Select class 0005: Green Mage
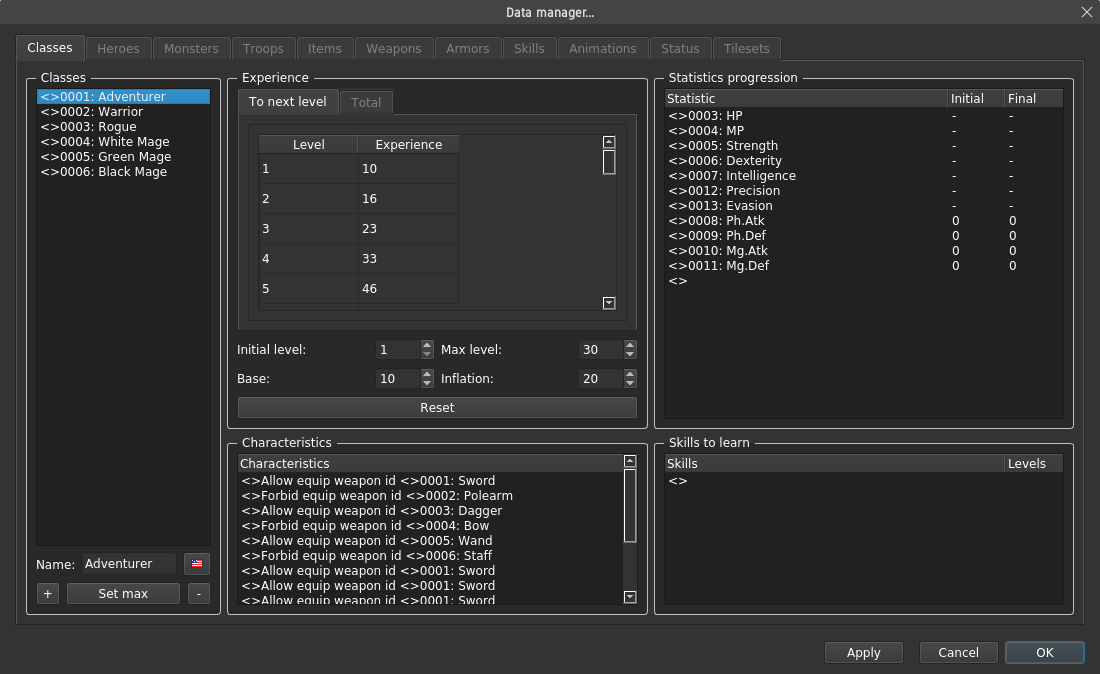 pos(123,157)
